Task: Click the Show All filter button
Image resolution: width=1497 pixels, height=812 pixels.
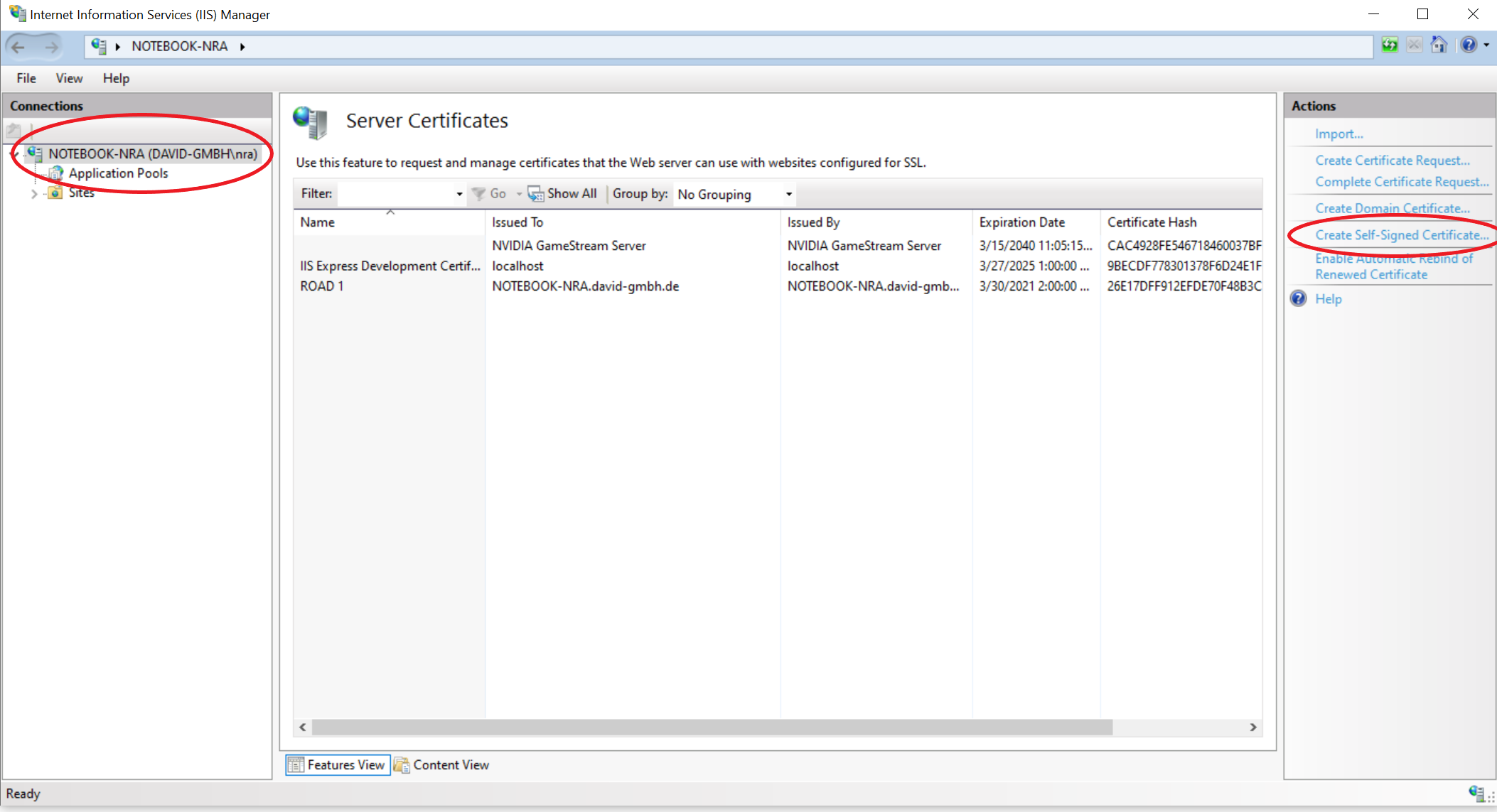Action: coord(563,194)
